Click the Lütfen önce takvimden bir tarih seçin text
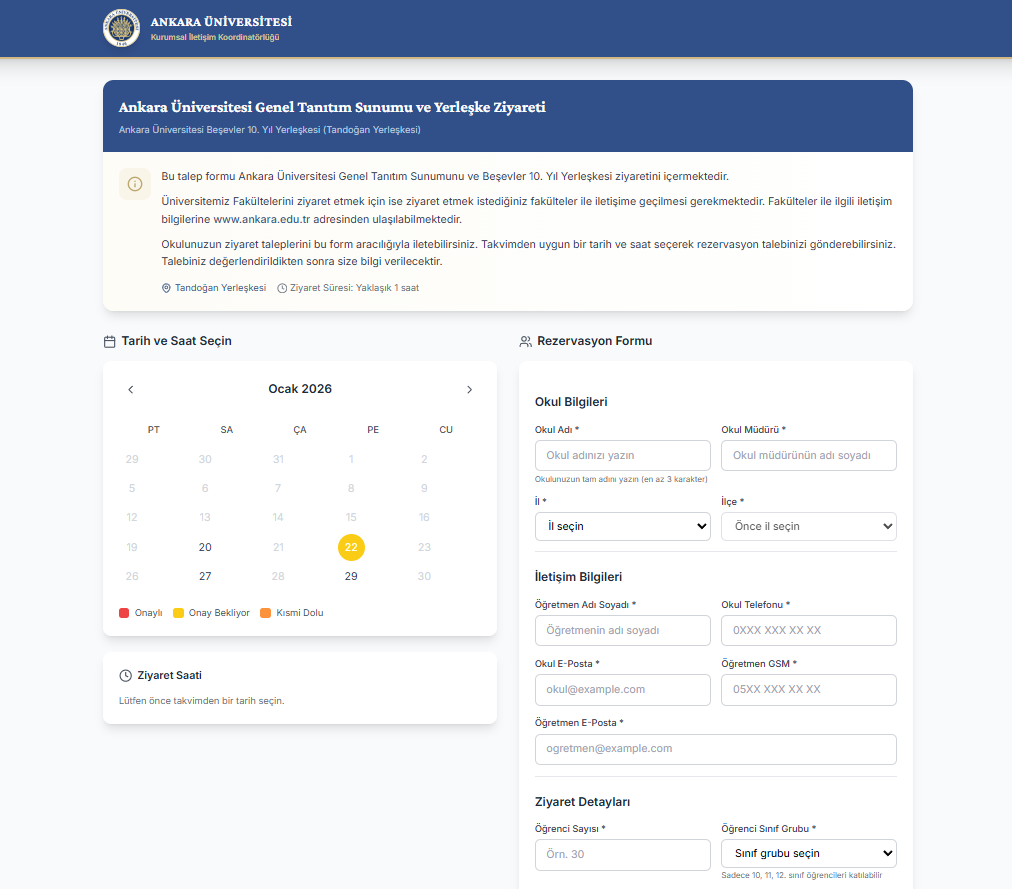 pyautogui.click(x=201, y=701)
